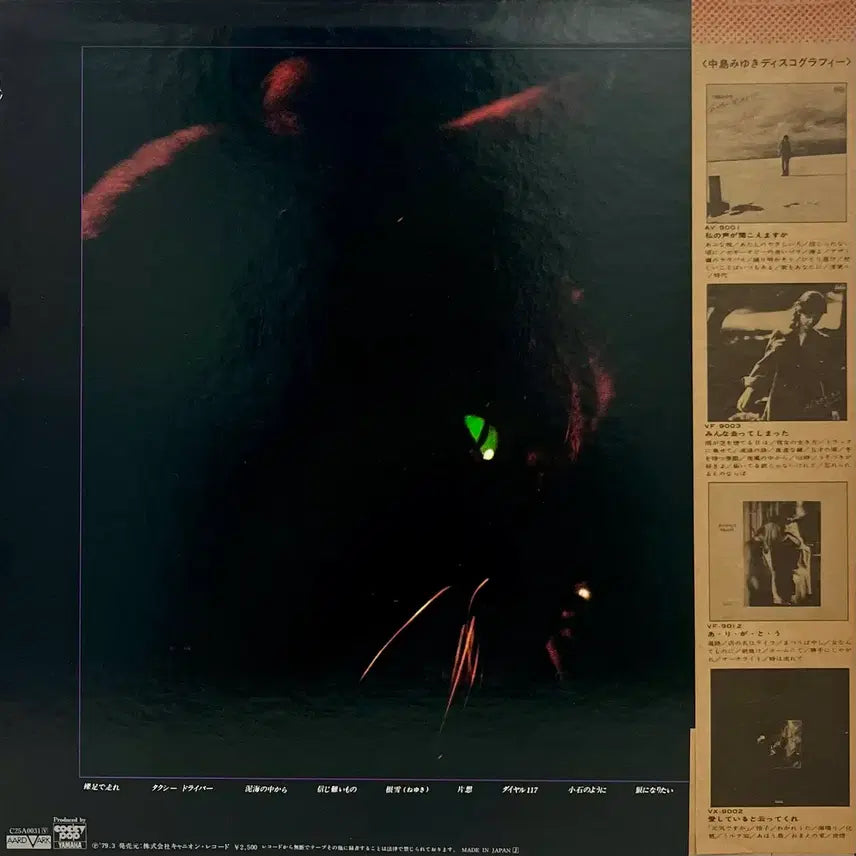856x856 pixels.
Task: Click track title ダイヤル117
Action: 520,789
